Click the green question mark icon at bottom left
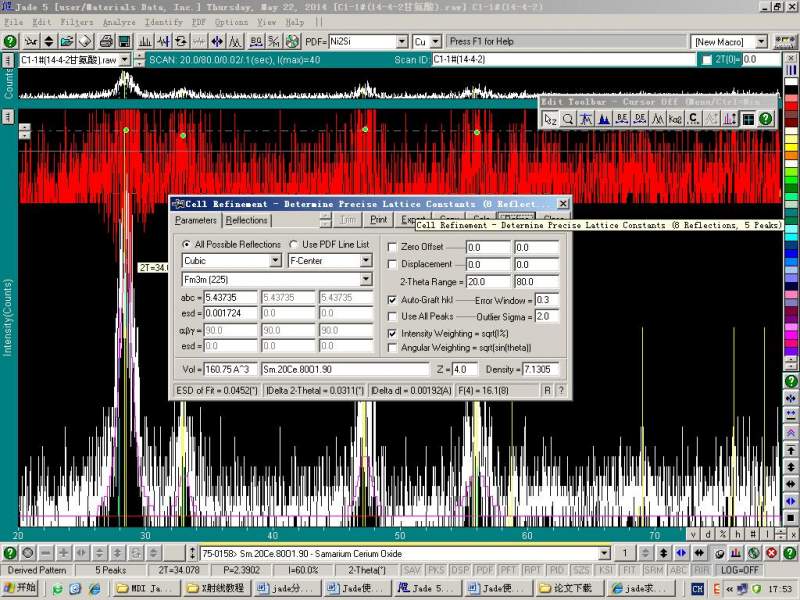This screenshot has width=800, height=600. (9, 553)
